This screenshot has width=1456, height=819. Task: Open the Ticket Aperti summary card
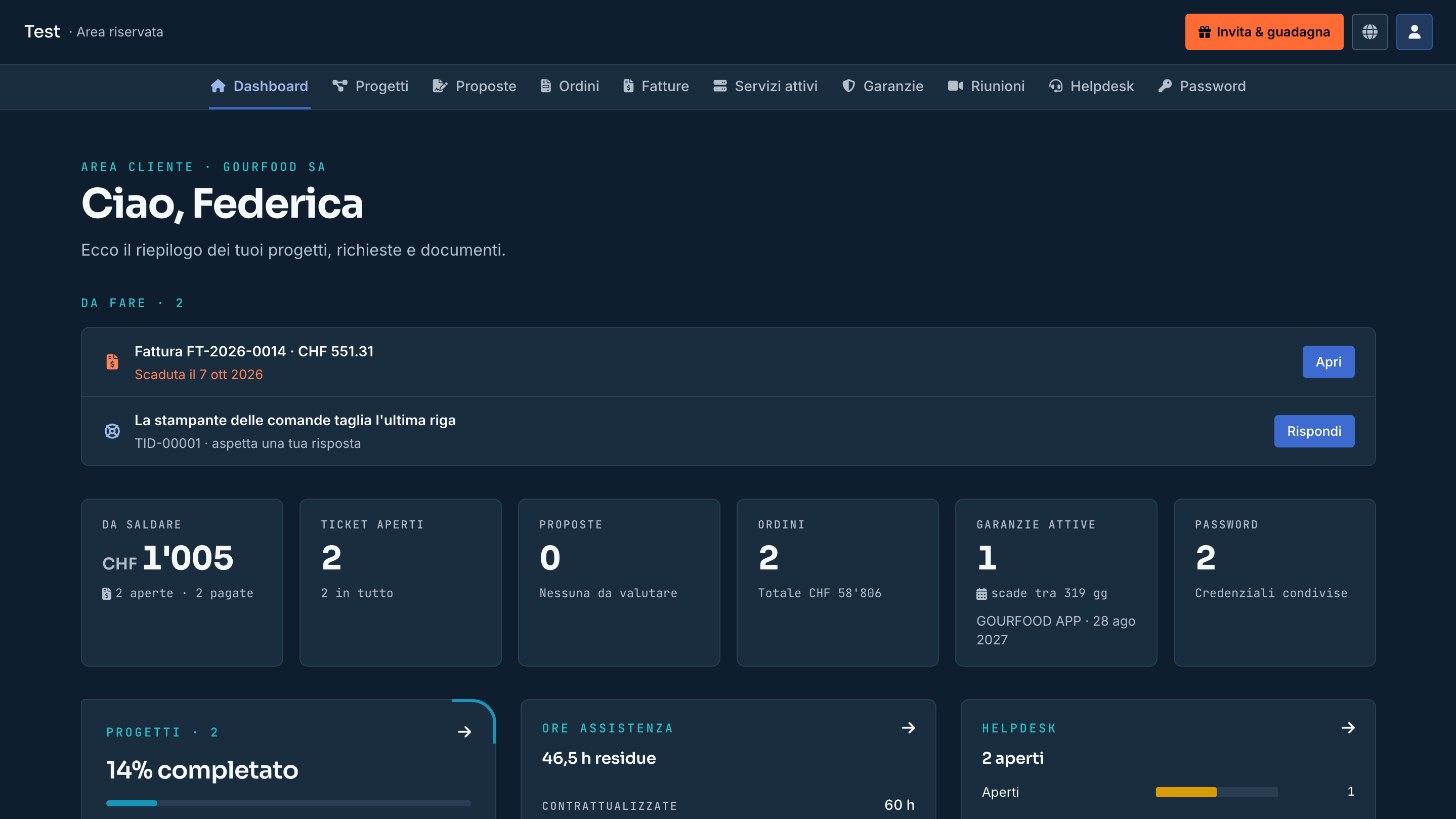tap(400, 583)
